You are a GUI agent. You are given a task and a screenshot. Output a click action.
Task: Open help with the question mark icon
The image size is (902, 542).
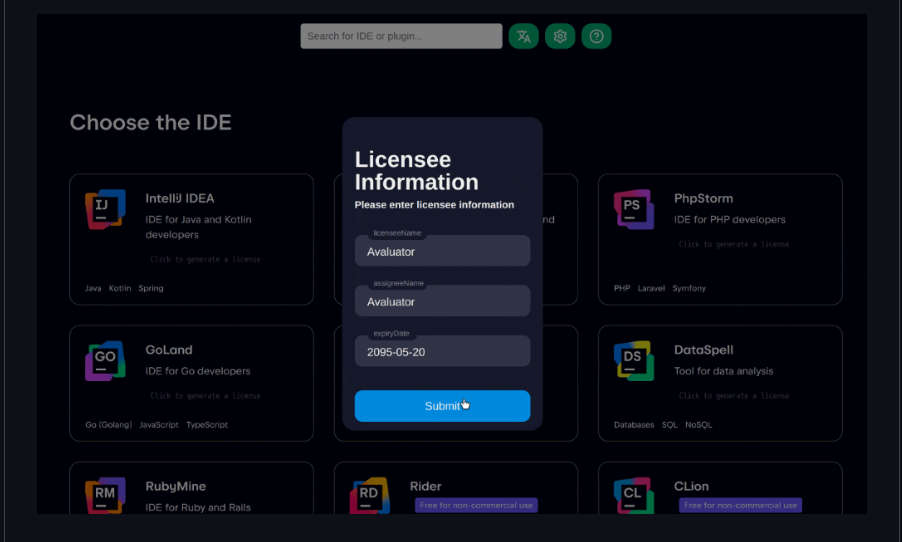[x=596, y=36]
